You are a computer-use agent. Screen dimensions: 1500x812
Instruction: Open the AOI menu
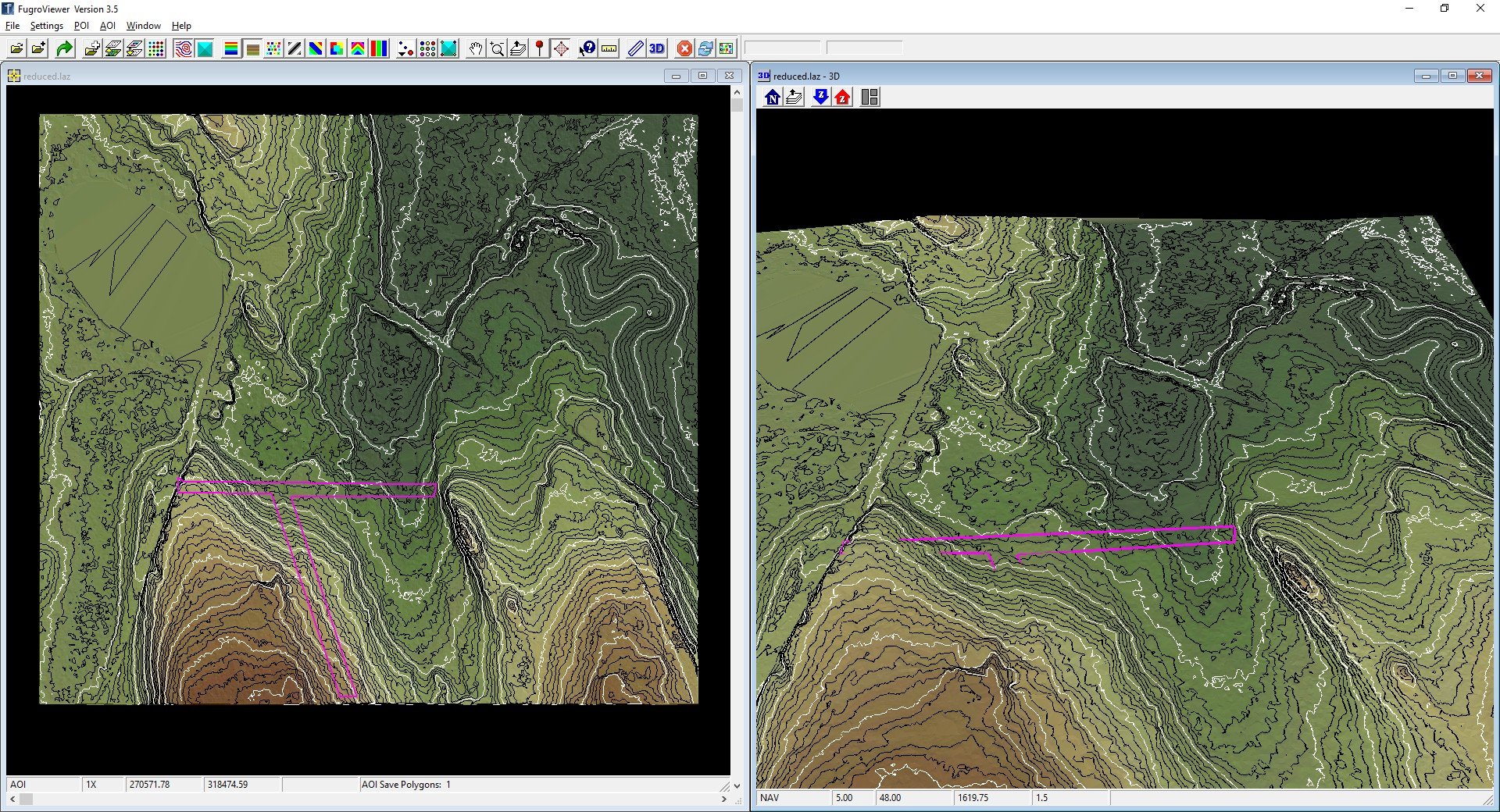(x=108, y=26)
